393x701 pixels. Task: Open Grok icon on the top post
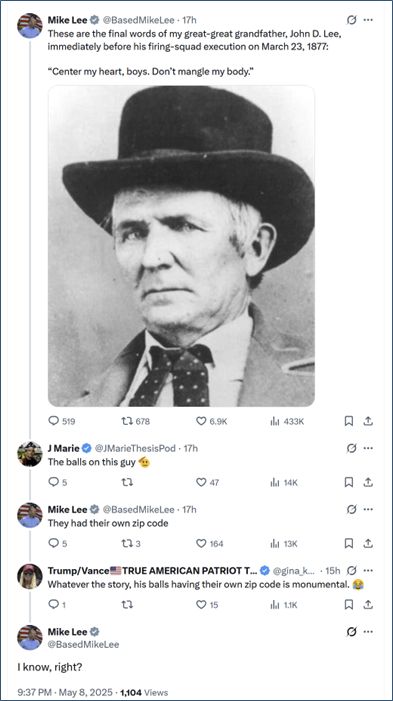[x=352, y=20]
